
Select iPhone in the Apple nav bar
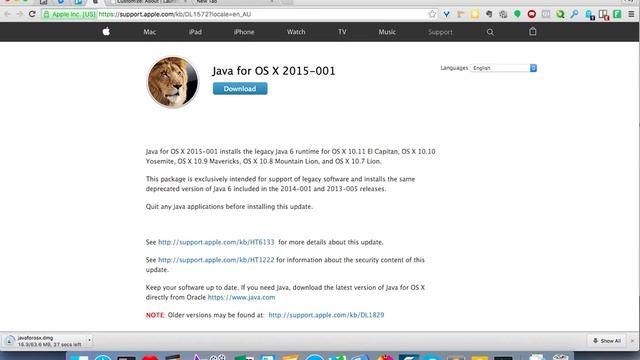point(244,32)
